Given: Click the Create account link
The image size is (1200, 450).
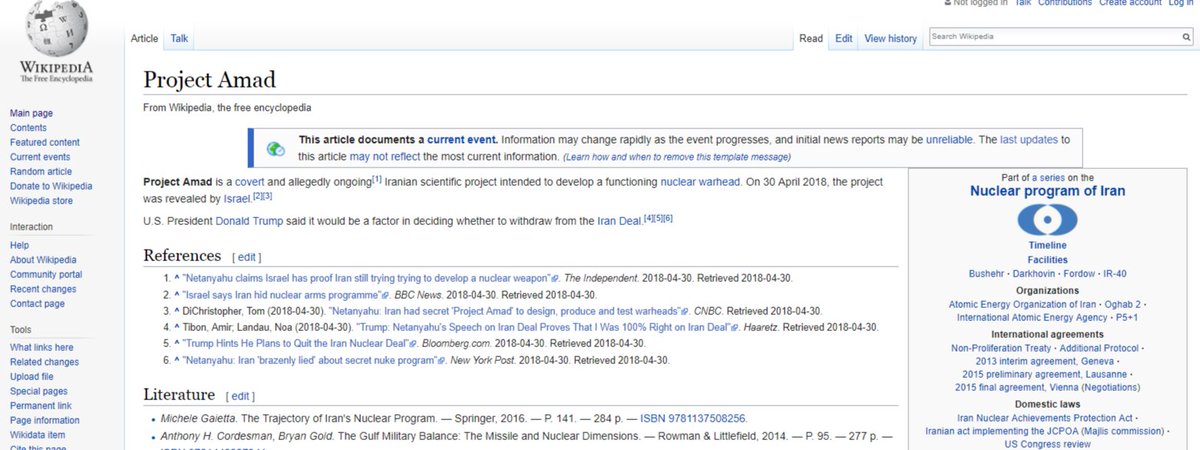Looking at the screenshot, I should pyautogui.click(x=1130, y=3).
